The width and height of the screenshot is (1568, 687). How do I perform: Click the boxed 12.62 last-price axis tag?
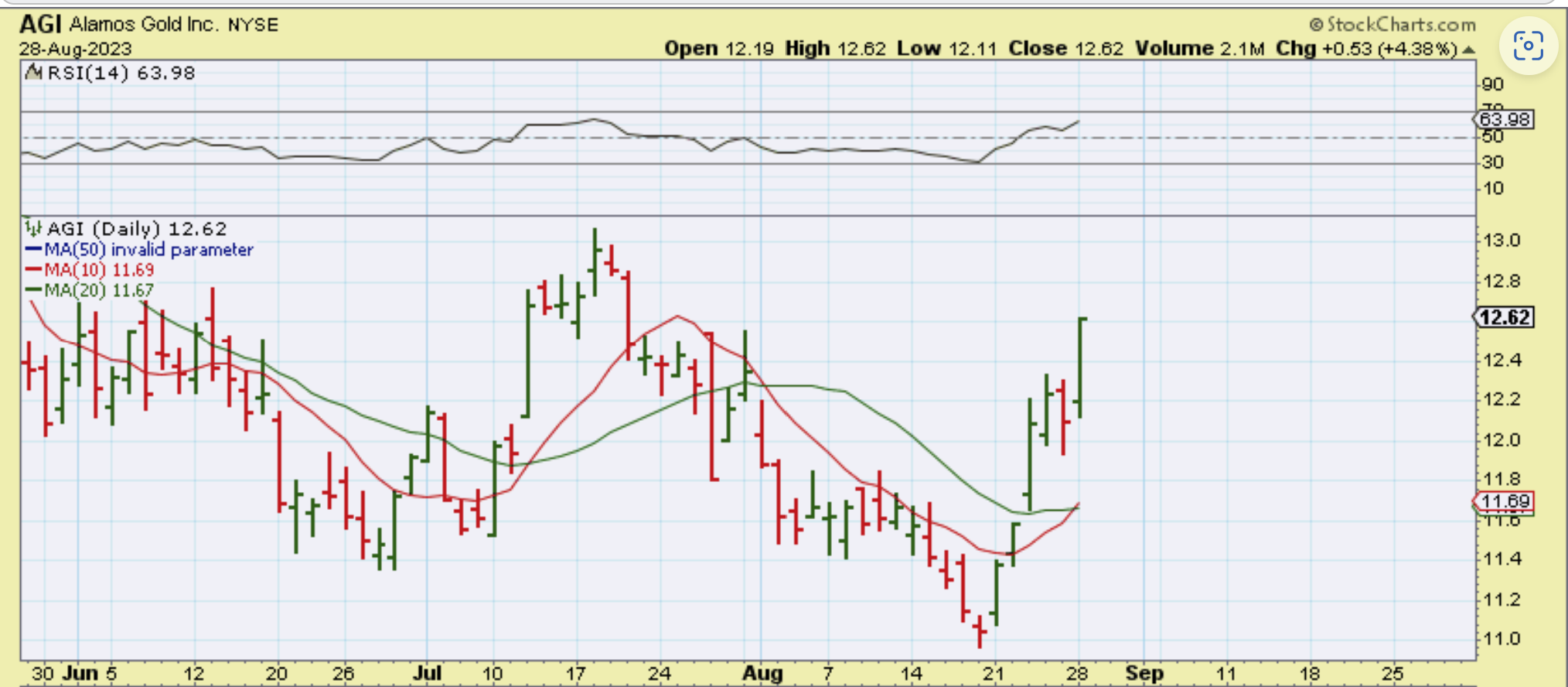click(x=1502, y=317)
